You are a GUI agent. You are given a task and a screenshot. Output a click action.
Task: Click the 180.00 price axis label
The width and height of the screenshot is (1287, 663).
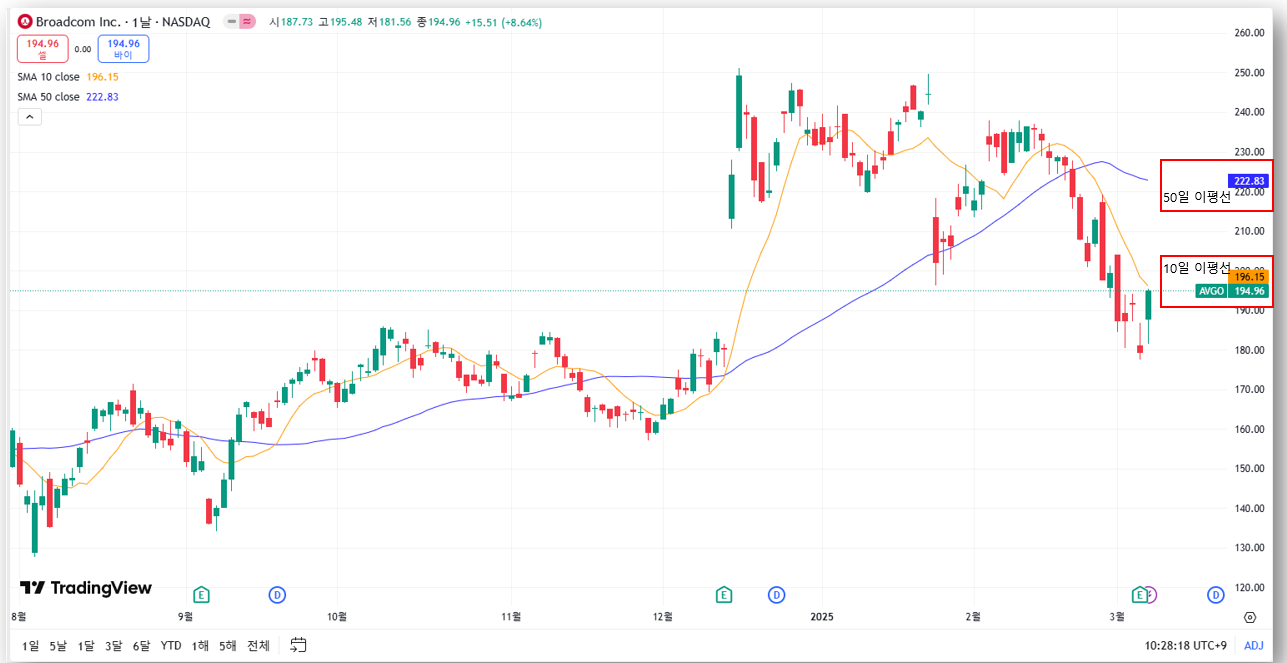pos(1249,350)
